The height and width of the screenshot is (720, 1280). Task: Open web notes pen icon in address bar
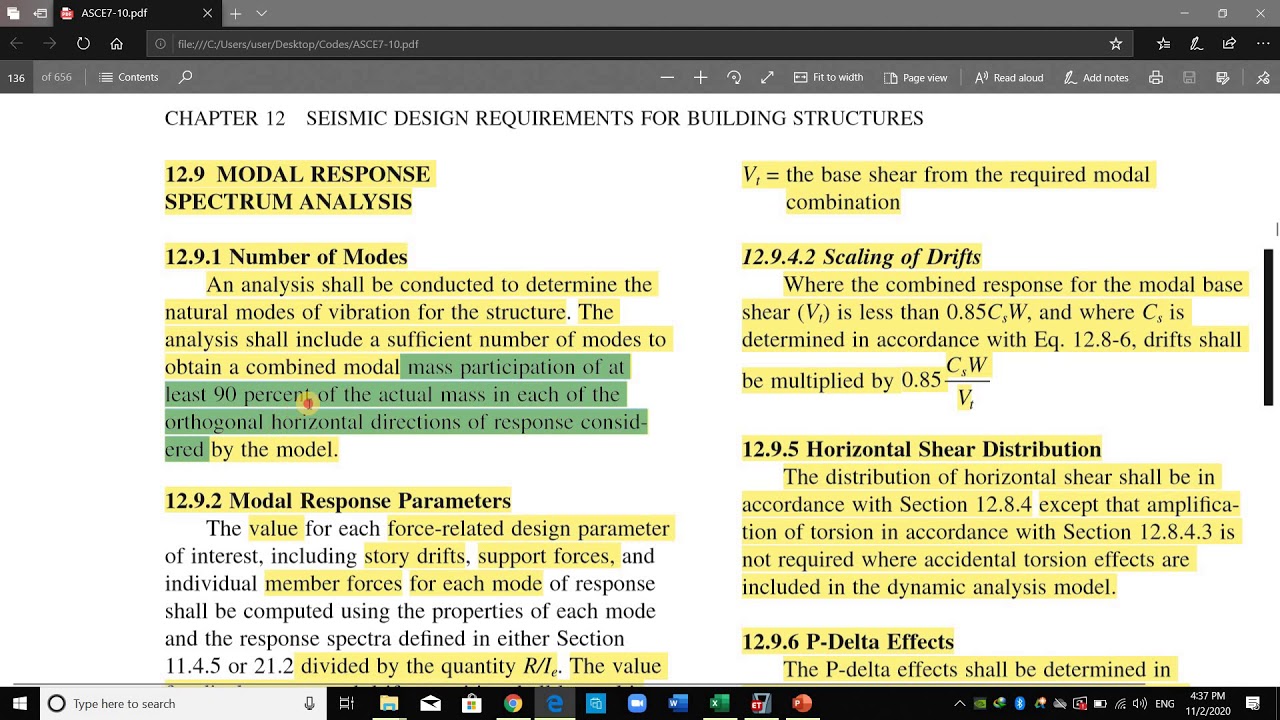coord(1196,44)
